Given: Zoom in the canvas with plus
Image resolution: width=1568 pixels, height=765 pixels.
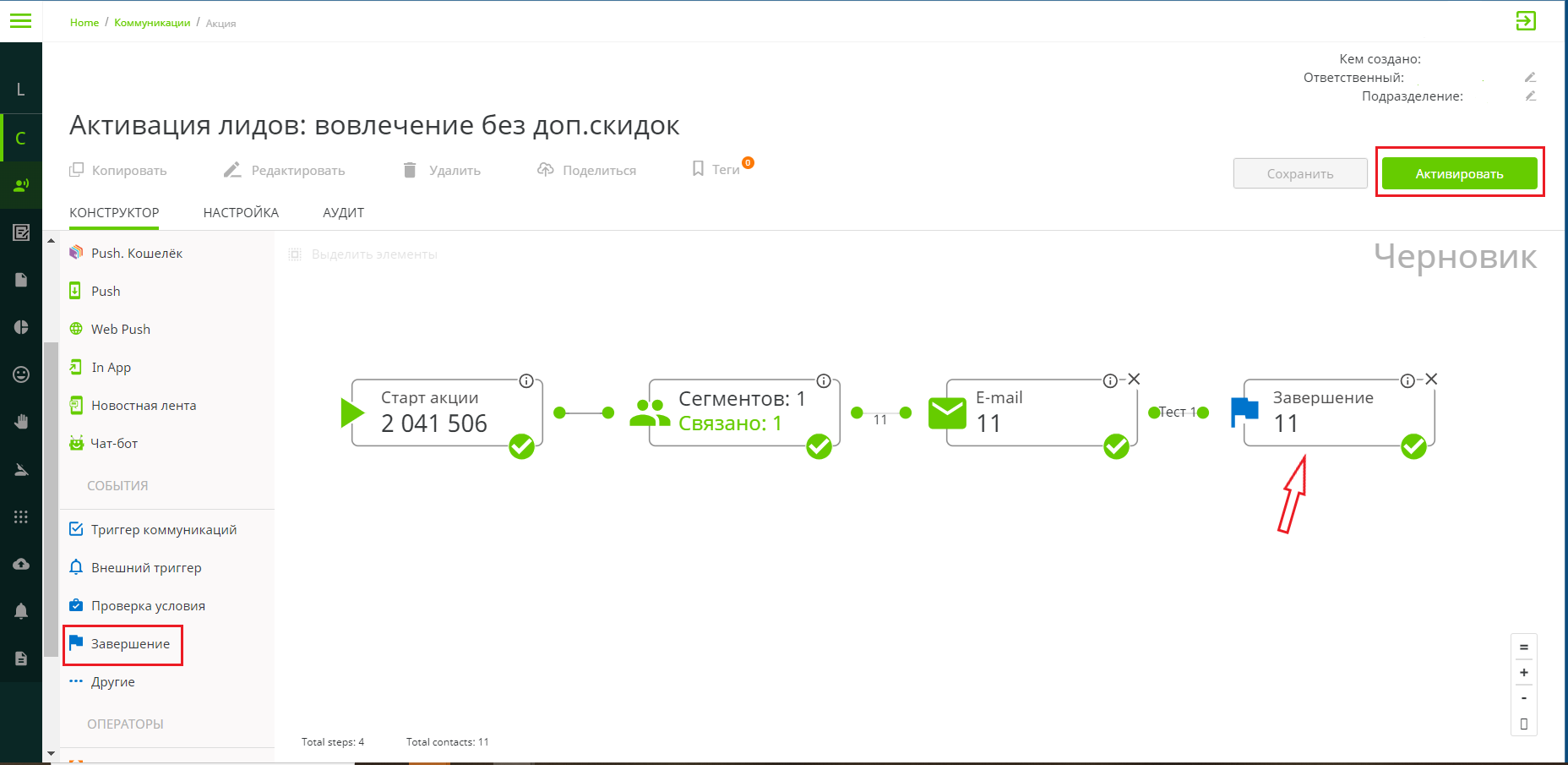Looking at the screenshot, I should pyautogui.click(x=1524, y=673).
